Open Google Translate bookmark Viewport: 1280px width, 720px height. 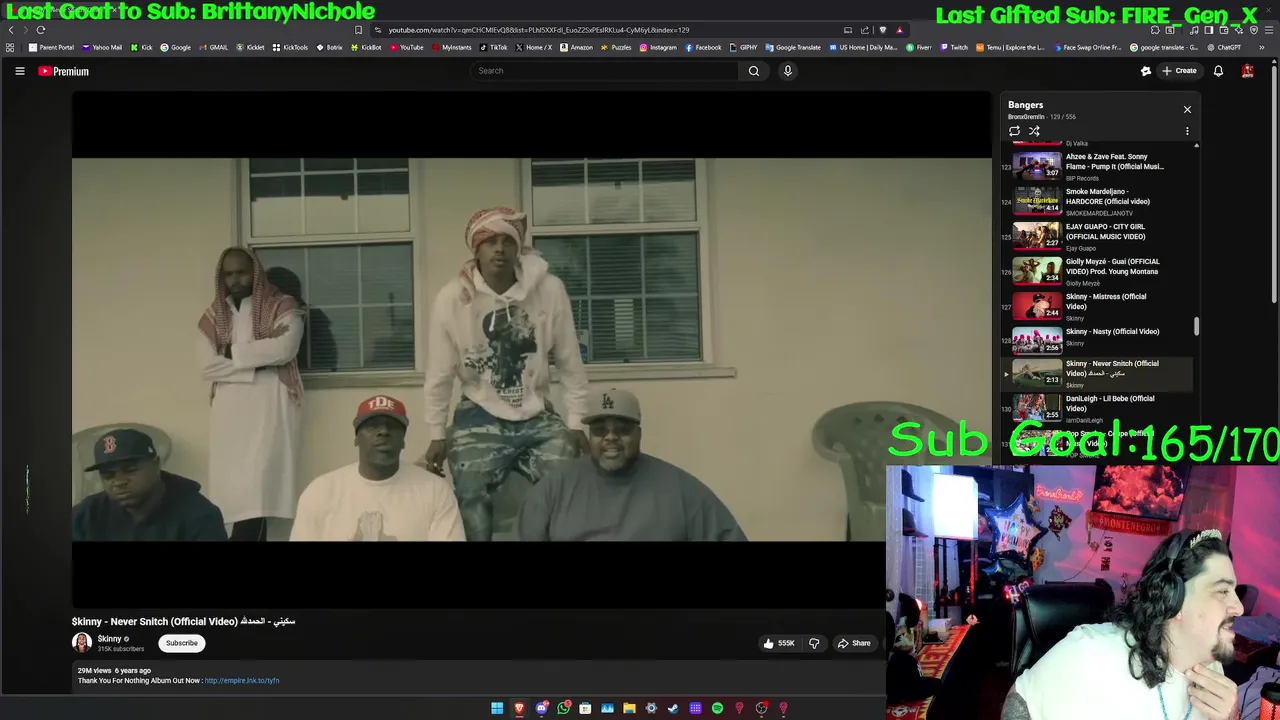pos(793,47)
